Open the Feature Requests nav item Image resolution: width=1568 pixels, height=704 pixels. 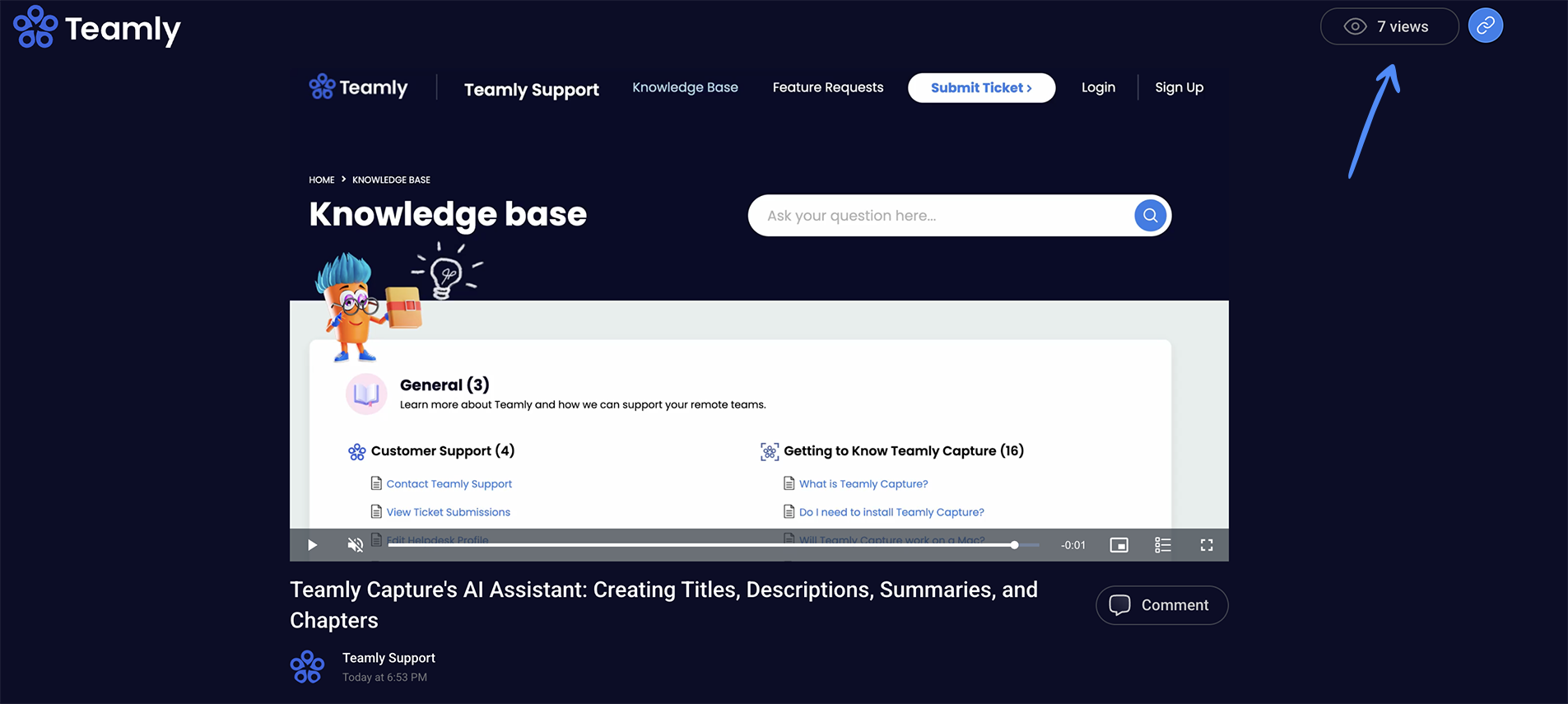pyautogui.click(x=828, y=87)
